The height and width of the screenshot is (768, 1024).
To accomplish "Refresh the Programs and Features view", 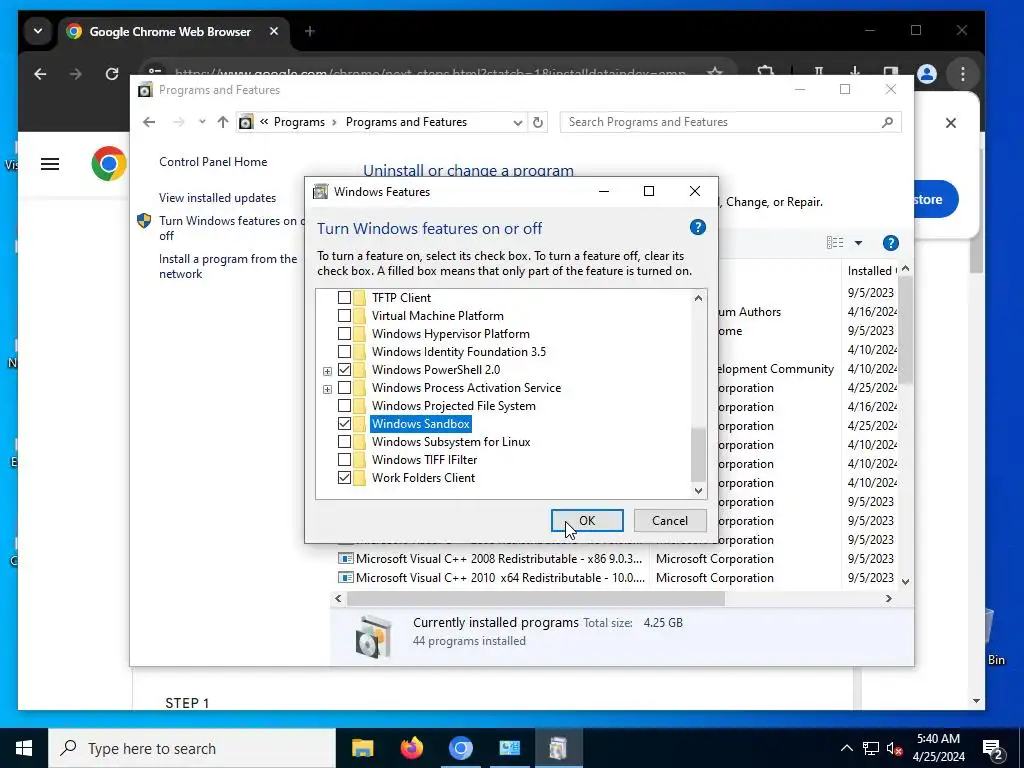I will pyautogui.click(x=537, y=122).
